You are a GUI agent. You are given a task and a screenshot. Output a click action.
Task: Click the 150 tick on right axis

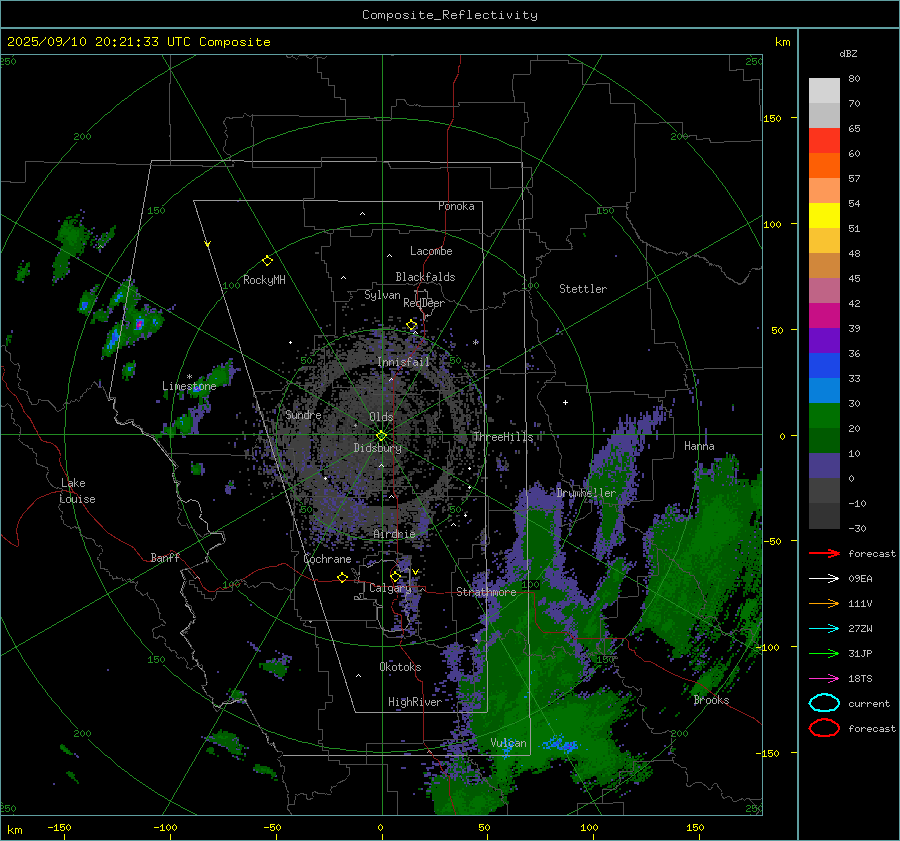[x=772, y=118]
